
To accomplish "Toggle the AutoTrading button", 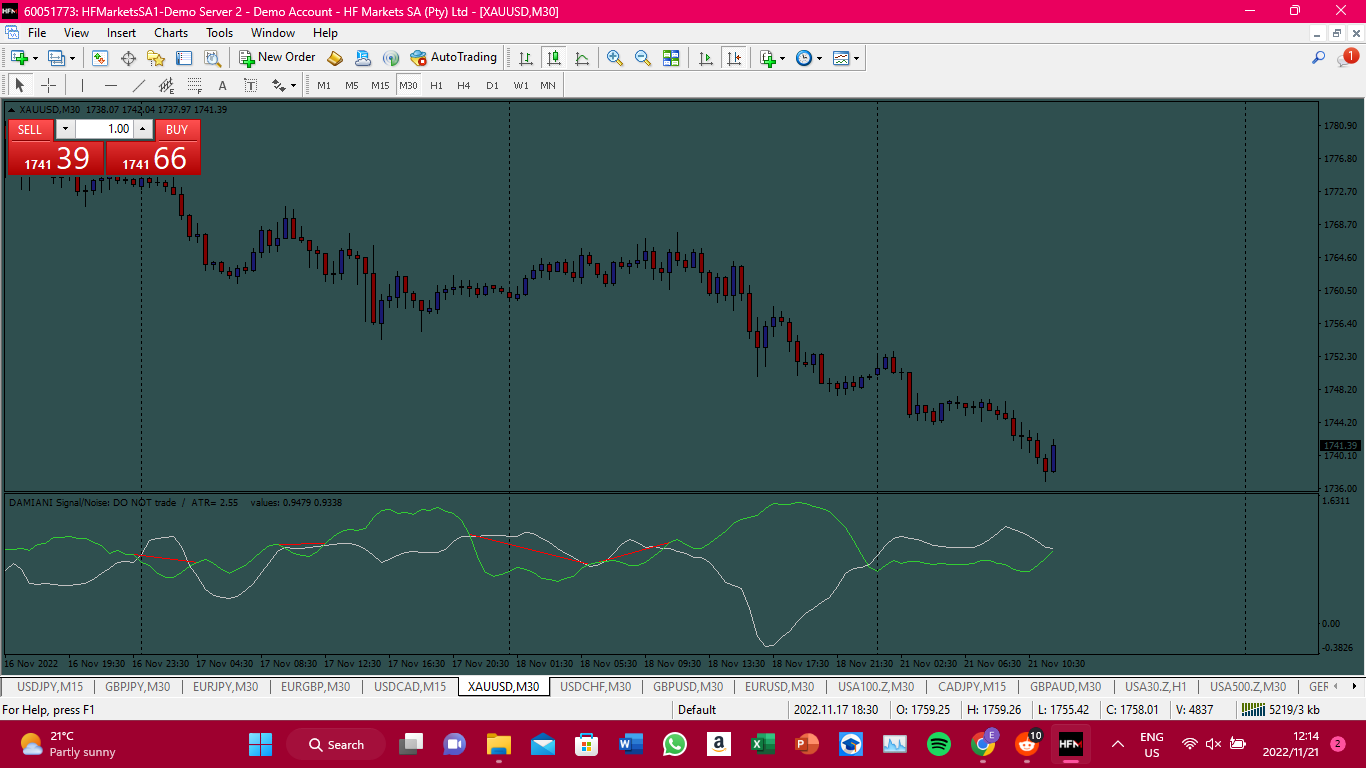I will coord(453,58).
